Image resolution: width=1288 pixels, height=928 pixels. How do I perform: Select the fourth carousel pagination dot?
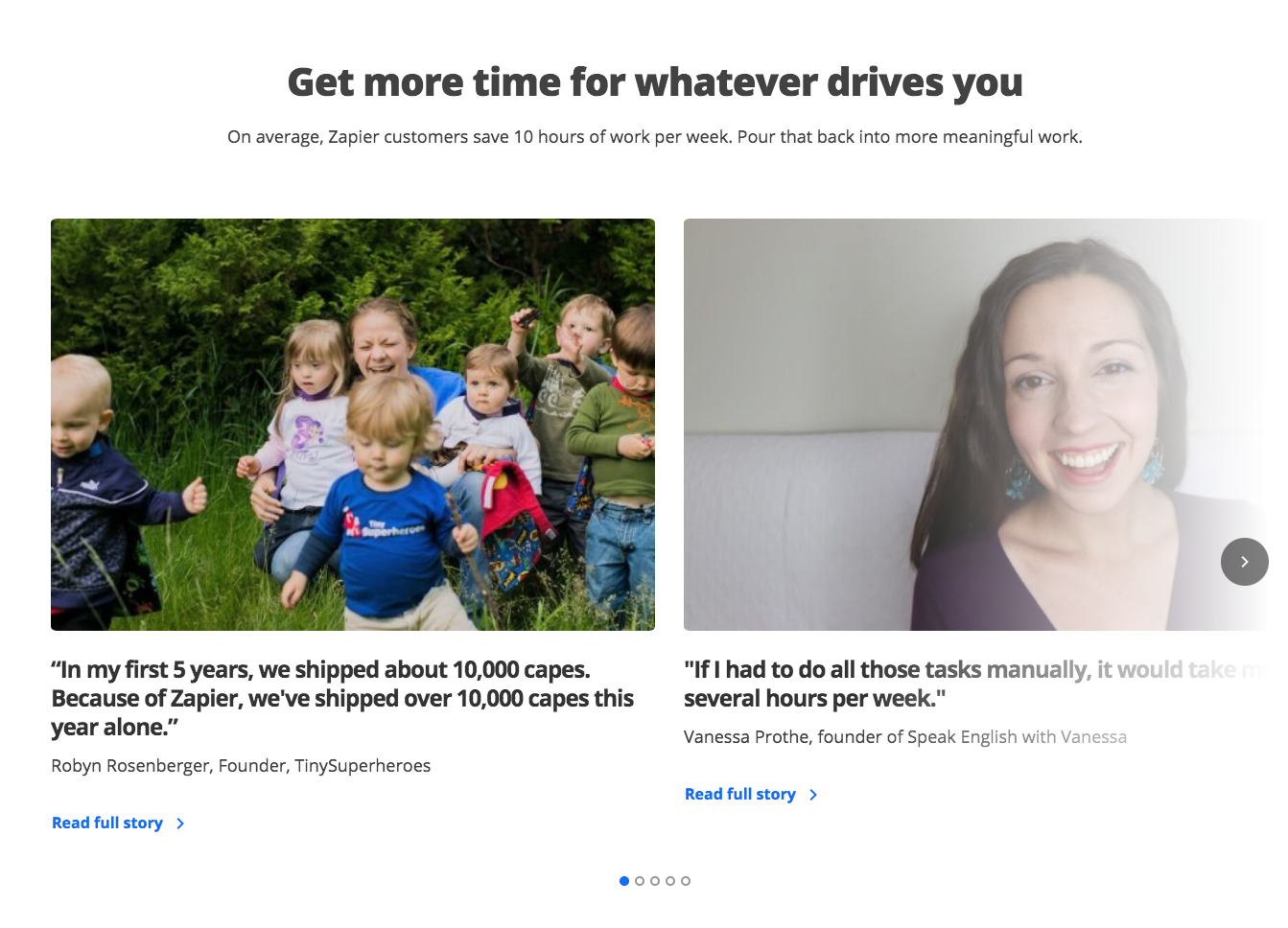coord(670,881)
